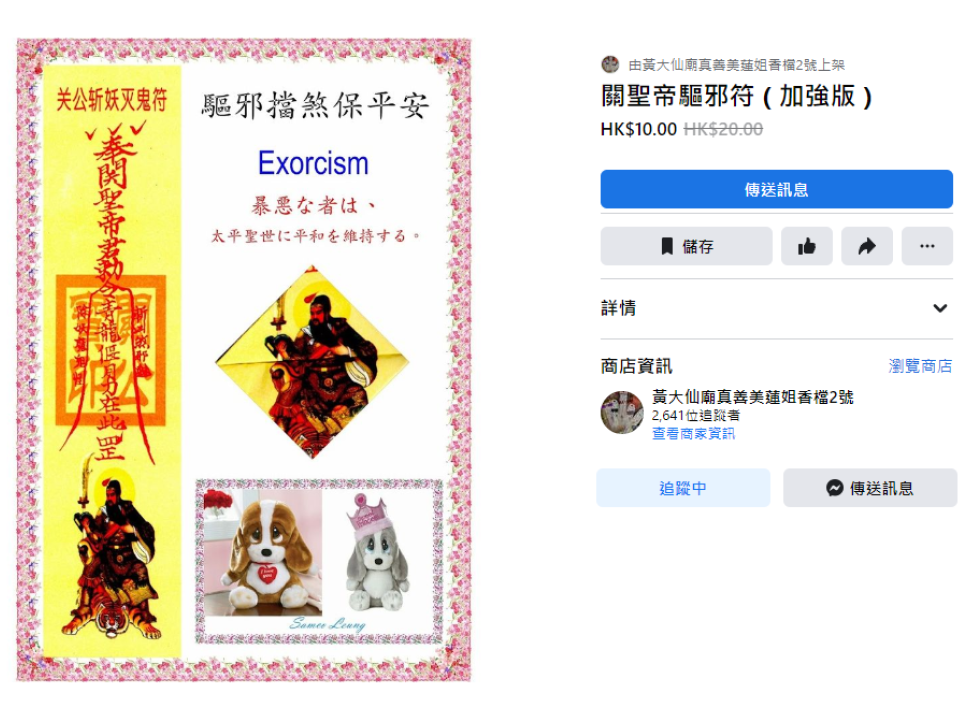Open the shop name 黃大仙廟真善美蓮姐香檔2號
The image size is (969, 722).
[x=753, y=397]
